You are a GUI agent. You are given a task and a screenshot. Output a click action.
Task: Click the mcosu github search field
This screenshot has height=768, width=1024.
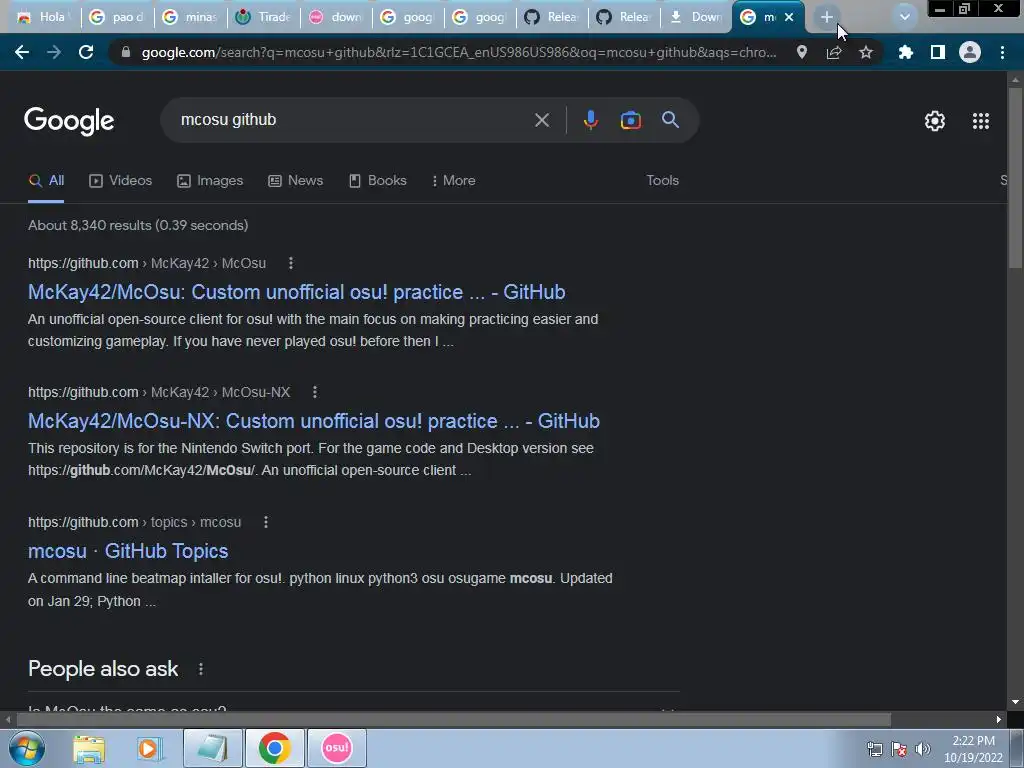[353, 120]
